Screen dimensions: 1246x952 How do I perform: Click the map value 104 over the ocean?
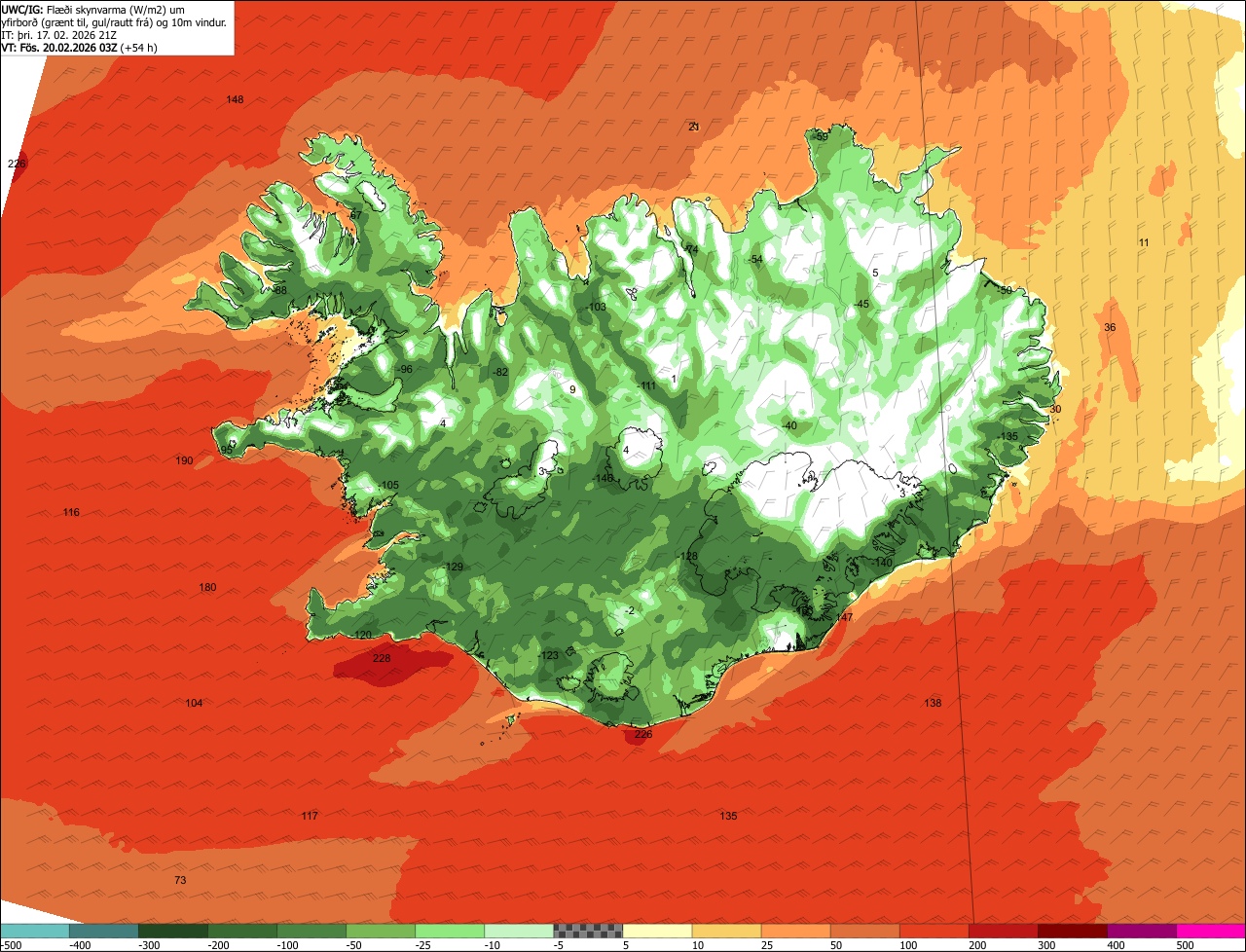[195, 703]
